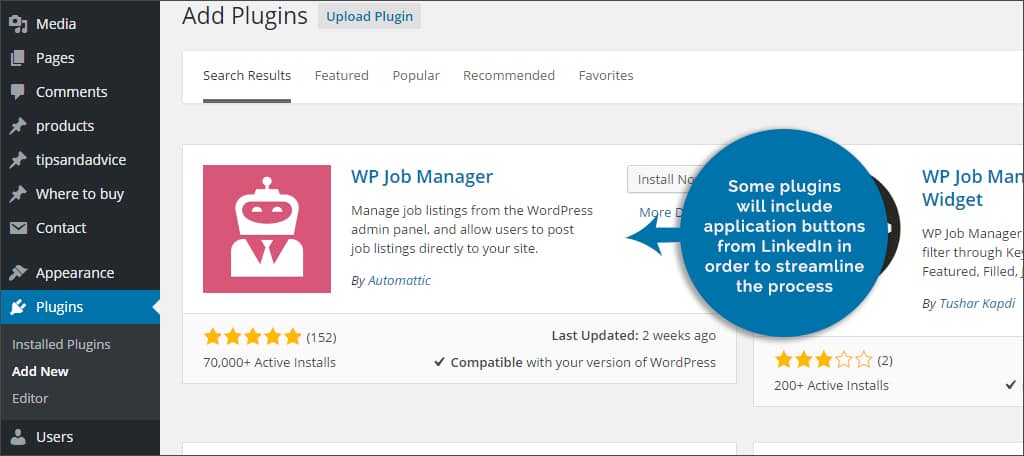Click the WP Job Manager robot thumbnail

click(267, 229)
